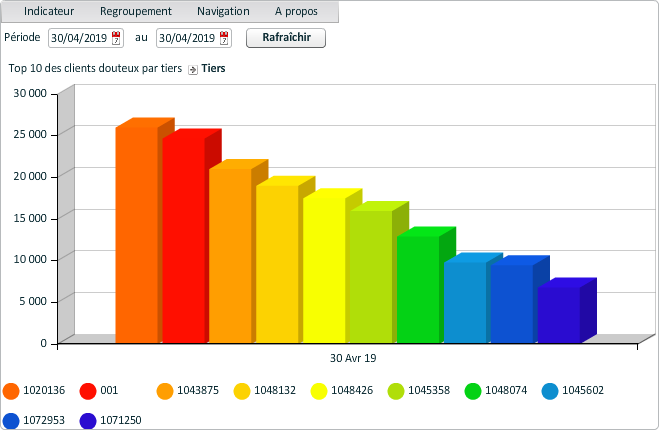Click the bright yellow chart bar

point(324,270)
